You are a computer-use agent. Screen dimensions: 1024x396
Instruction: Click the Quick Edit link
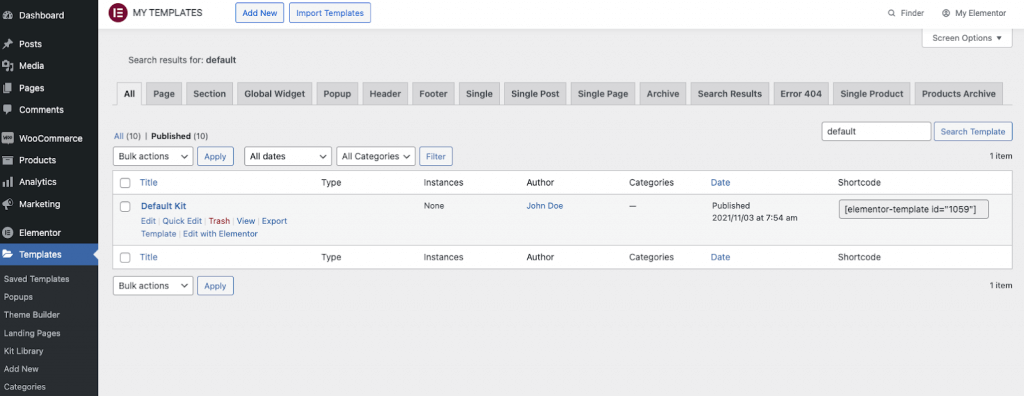tap(182, 221)
